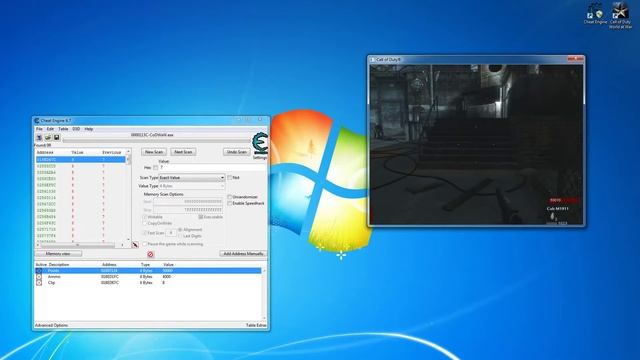This screenshot has width=640, height=360.
Task: Click the Fast Scan alignment value field
Action: point(171,233)
